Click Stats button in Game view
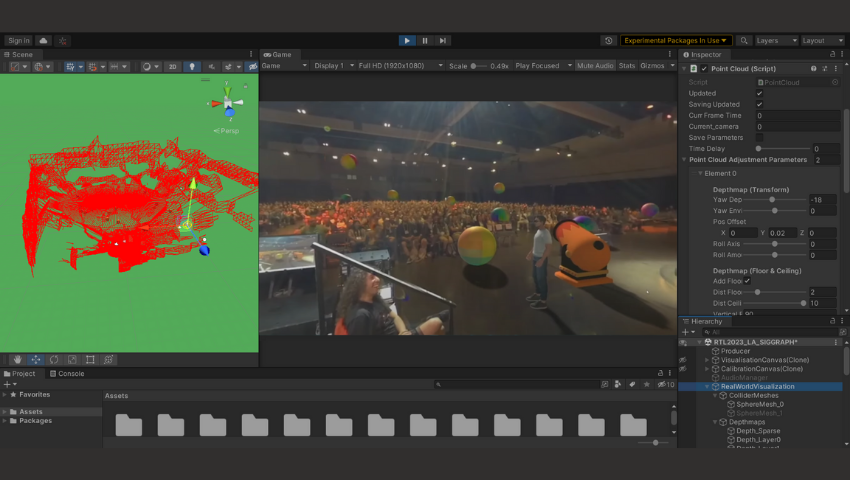The height and width of the screenshot is (480, 850). coord(627,66)
